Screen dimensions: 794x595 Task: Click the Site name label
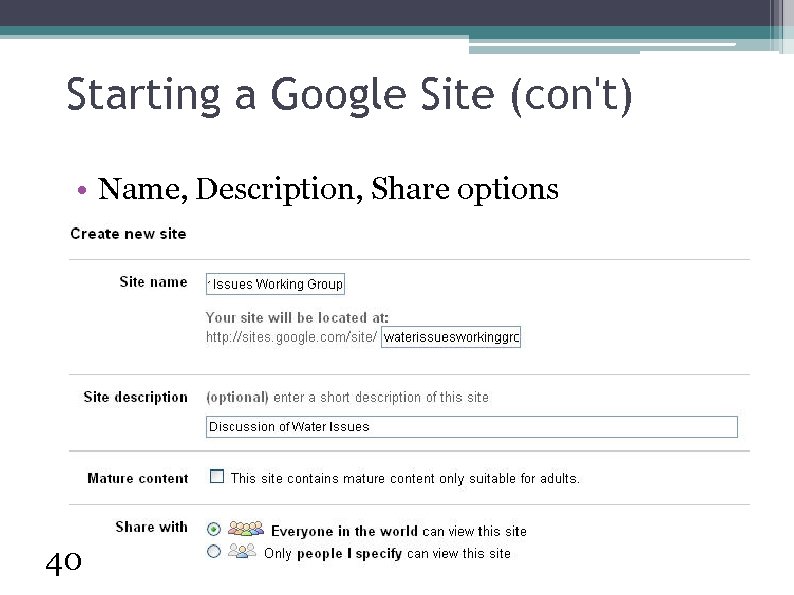(153, 282)
